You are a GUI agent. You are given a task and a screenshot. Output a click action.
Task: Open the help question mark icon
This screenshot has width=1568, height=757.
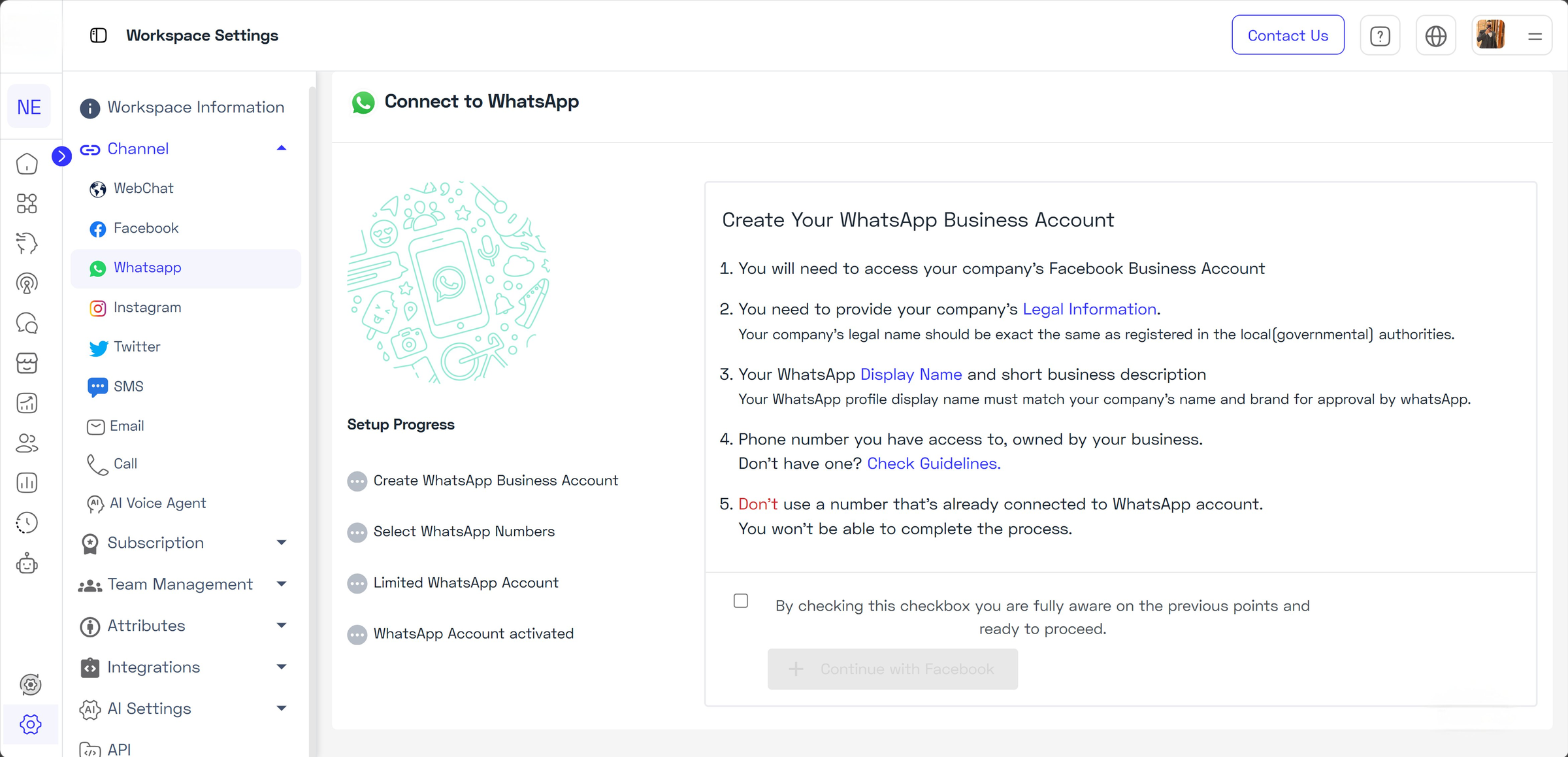1380,36
